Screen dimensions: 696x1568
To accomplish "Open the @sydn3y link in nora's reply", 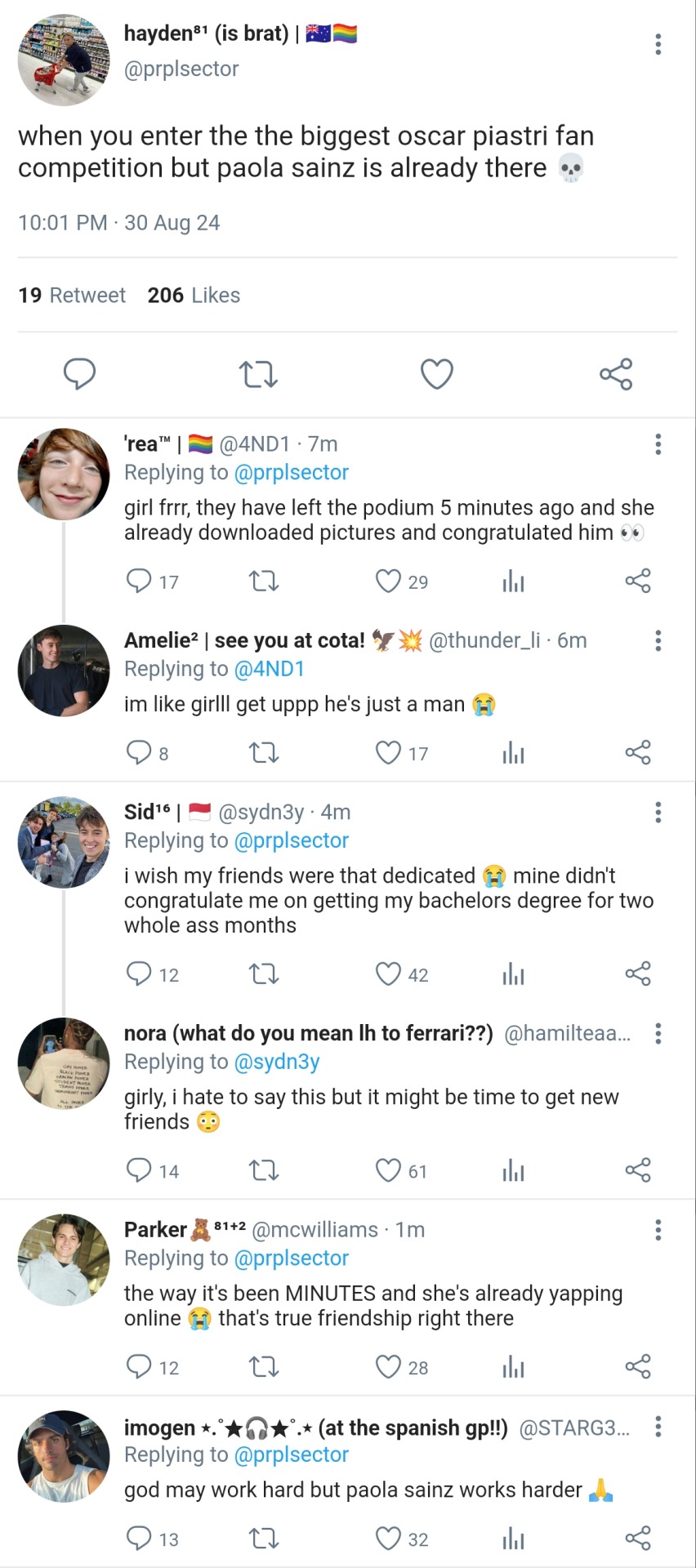I will tap(276, 1062).
